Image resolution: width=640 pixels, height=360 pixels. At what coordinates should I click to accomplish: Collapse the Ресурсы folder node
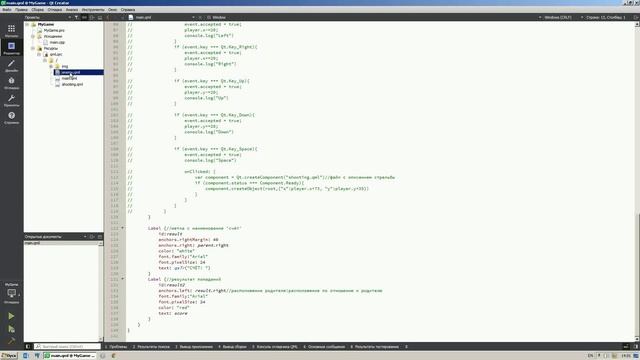tap(33, 48)
